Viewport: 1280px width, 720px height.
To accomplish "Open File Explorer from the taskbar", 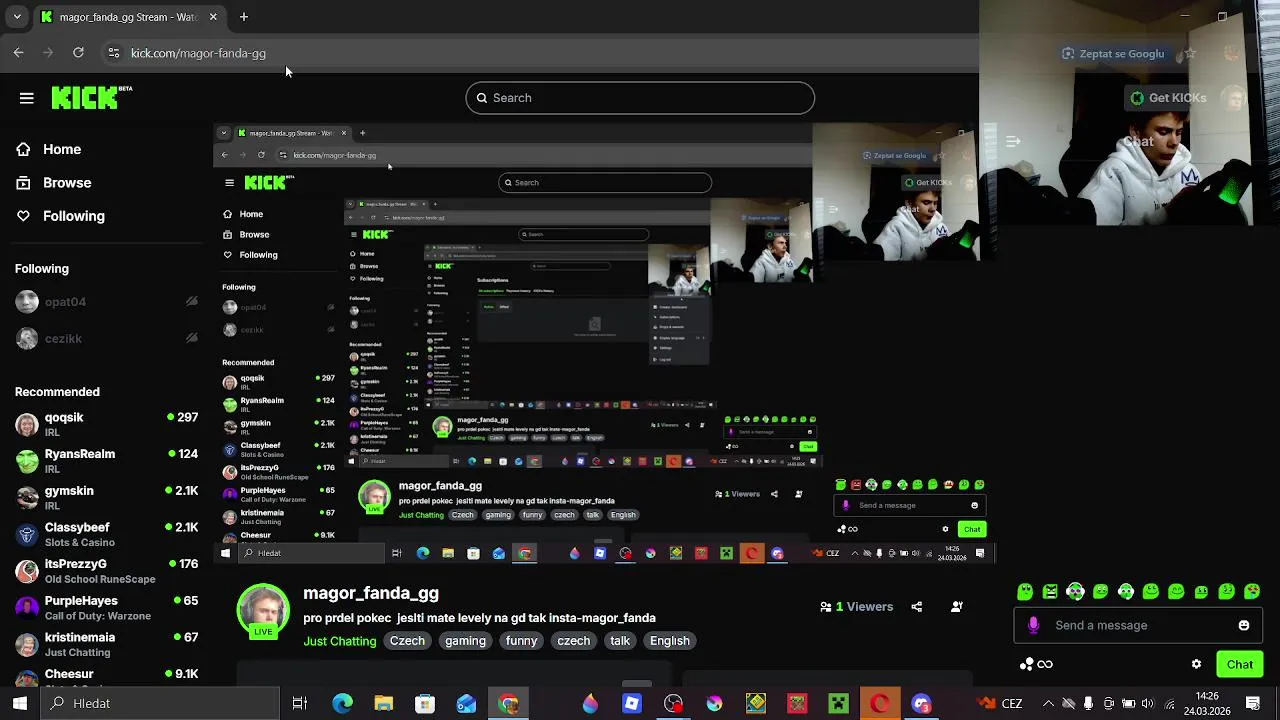I will click(x=384, y=703).
